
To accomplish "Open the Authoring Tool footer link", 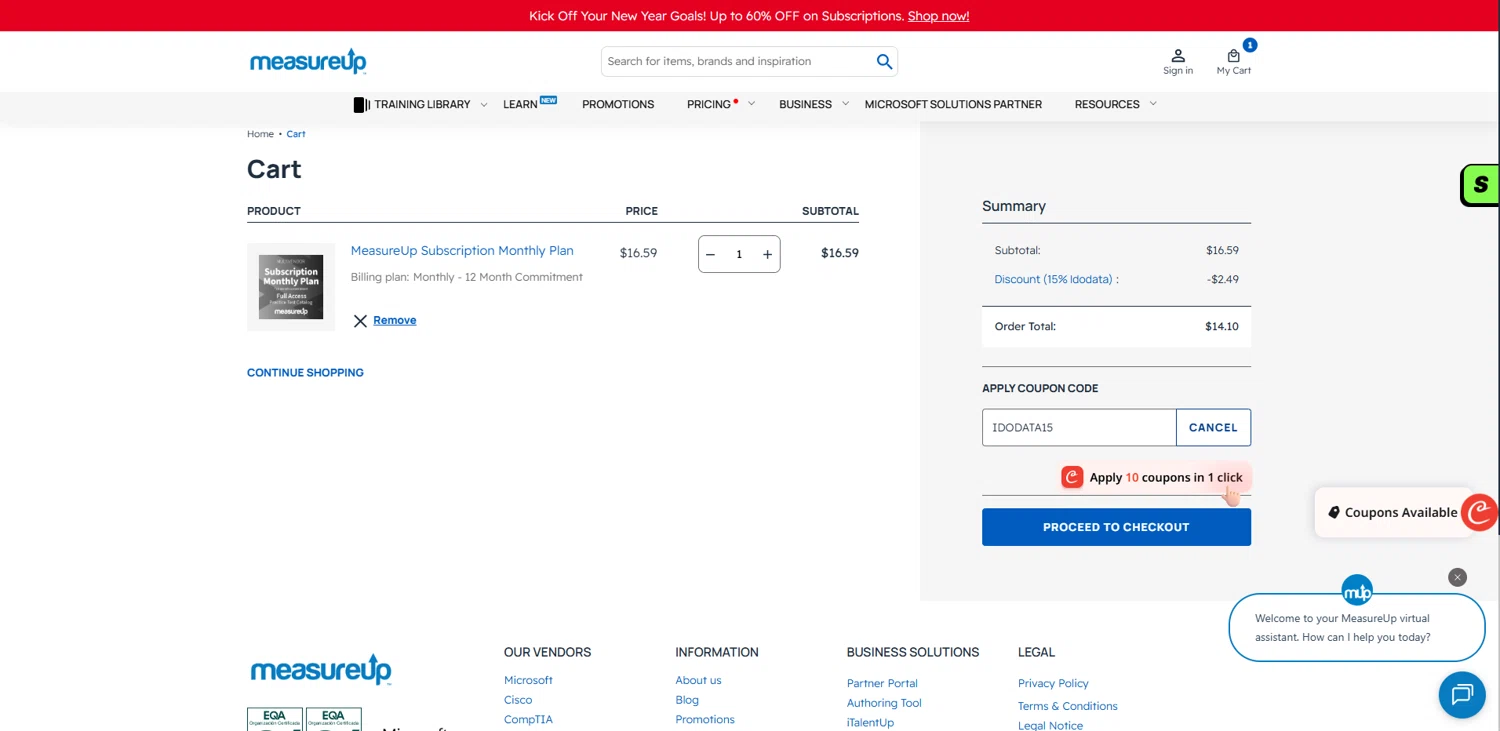I will point(884,703).
